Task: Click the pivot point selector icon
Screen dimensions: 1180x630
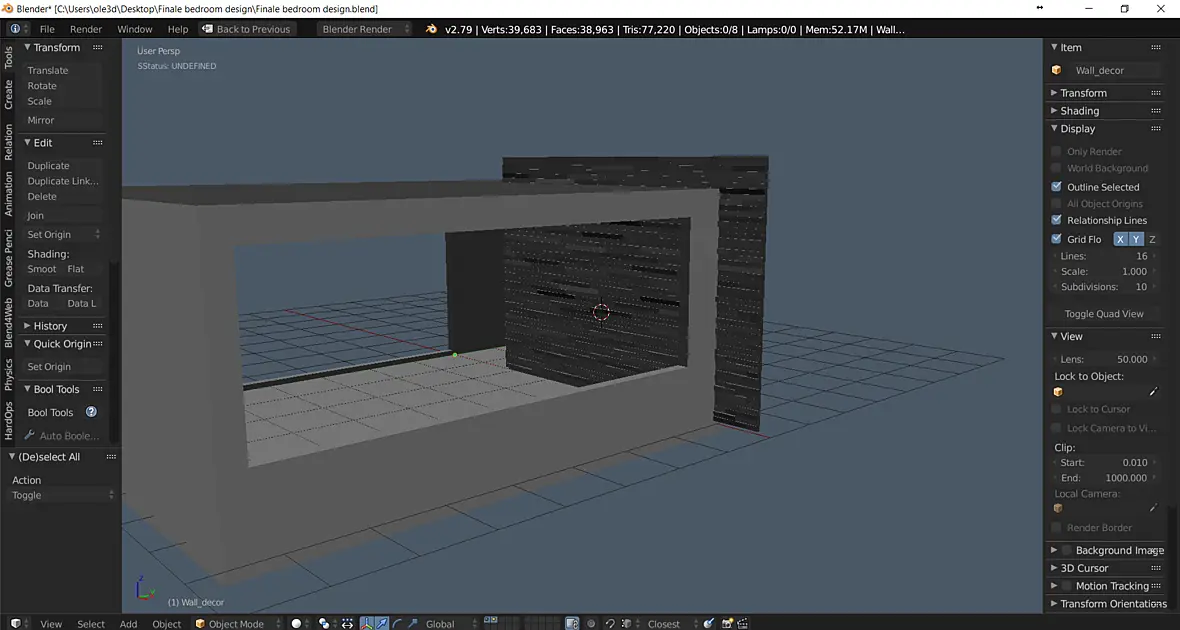Action: [324, 623]
